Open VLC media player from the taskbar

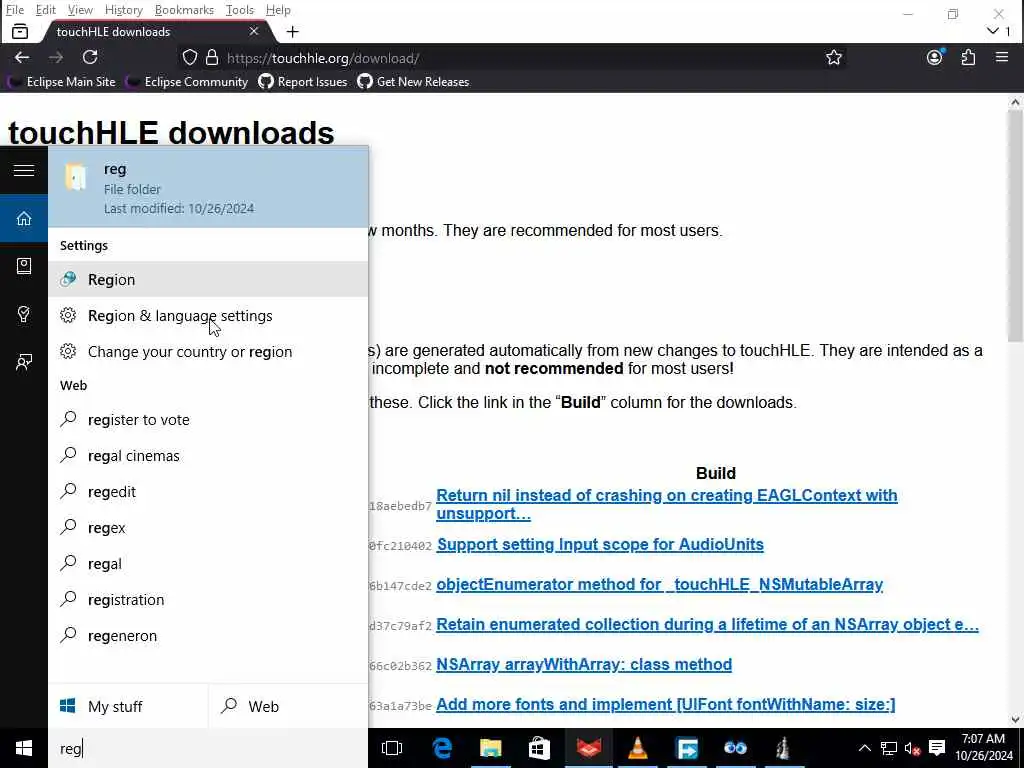637,748
